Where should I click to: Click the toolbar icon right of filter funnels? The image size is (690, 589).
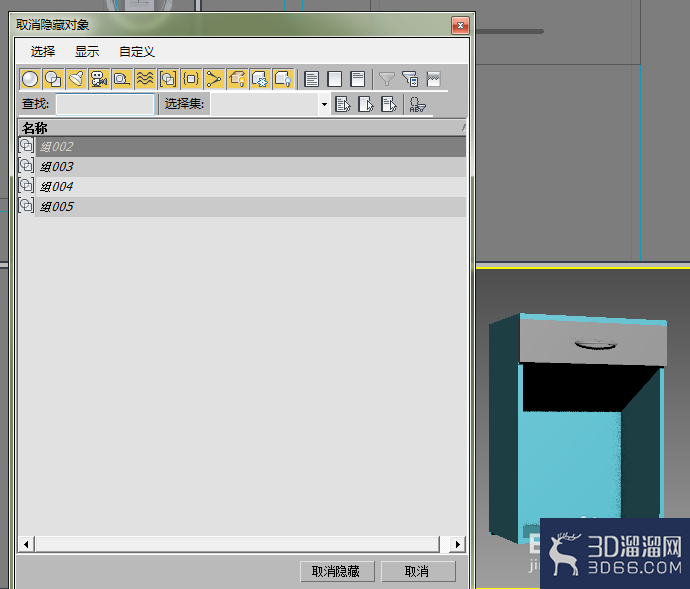pyautogui.click(x=433, y=79)
